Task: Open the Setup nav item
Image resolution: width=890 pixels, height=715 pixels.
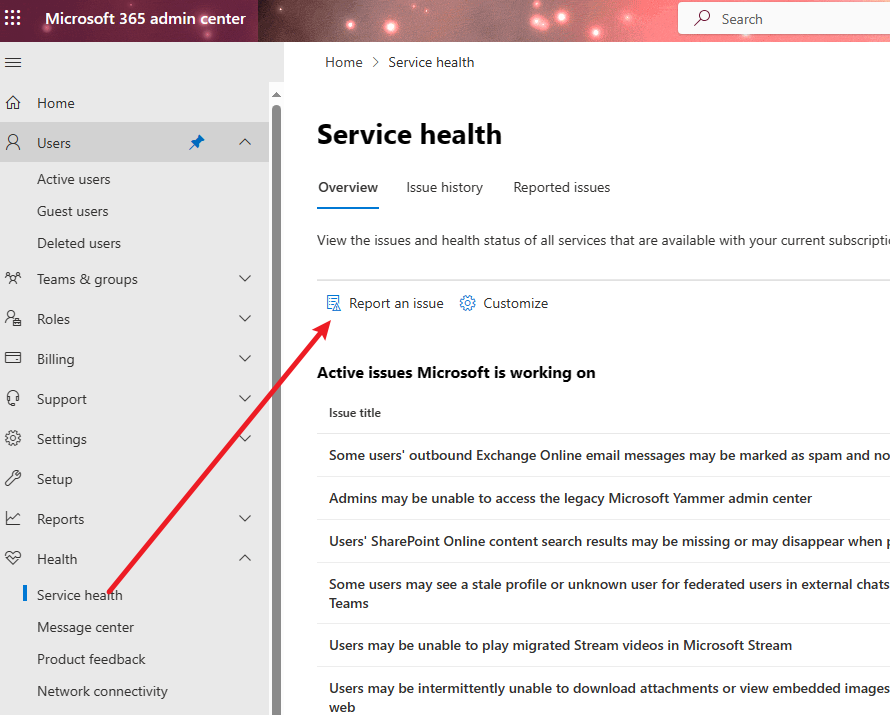Action: coord(134,478)
